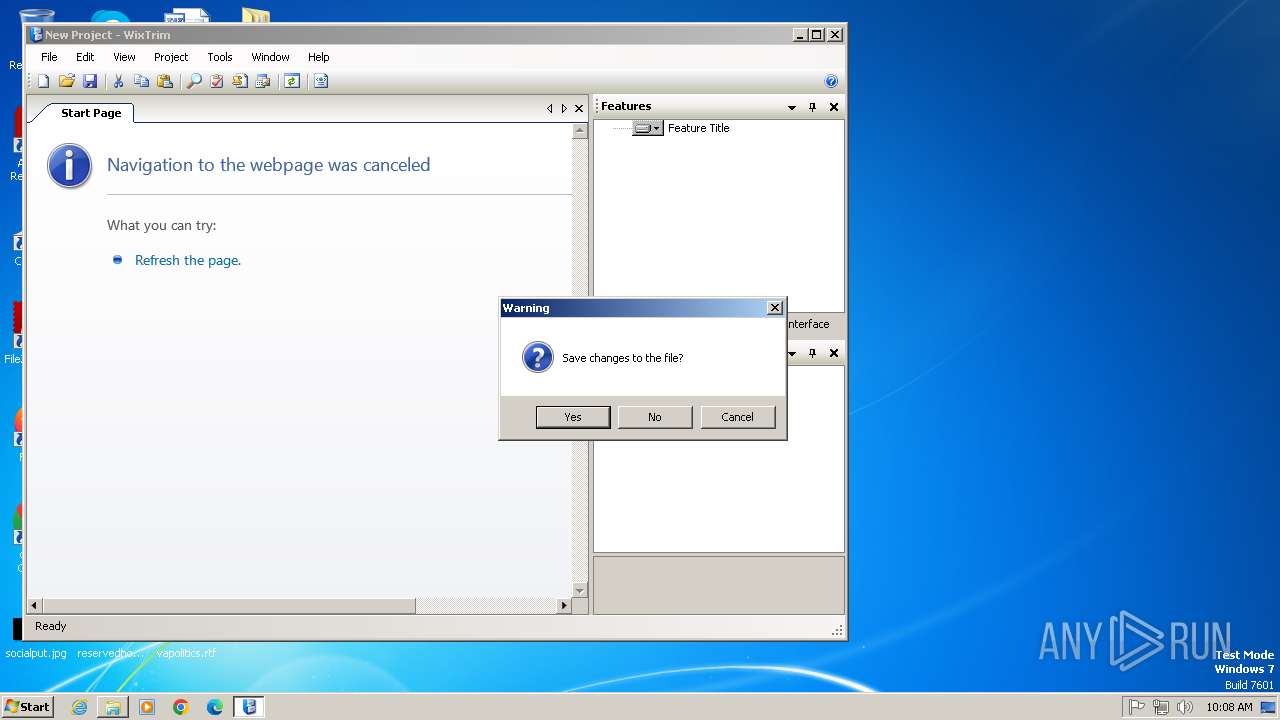Close the lower right panel

[834, 353]
